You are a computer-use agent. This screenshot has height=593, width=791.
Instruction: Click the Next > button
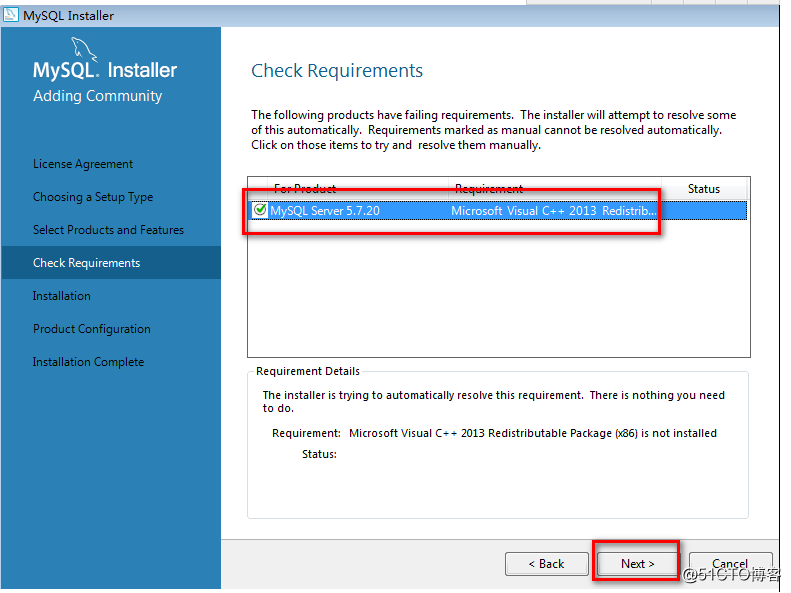tap(637, 563)
